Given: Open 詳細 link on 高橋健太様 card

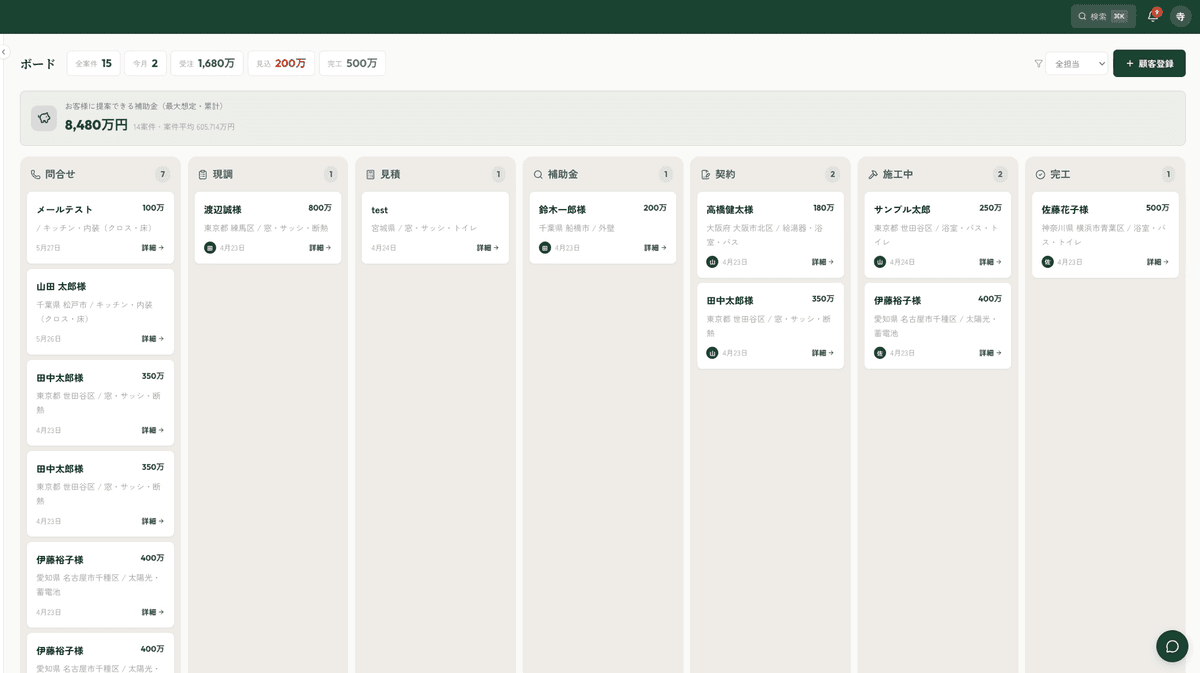Looking at the screenshot, I should (822, 262).
